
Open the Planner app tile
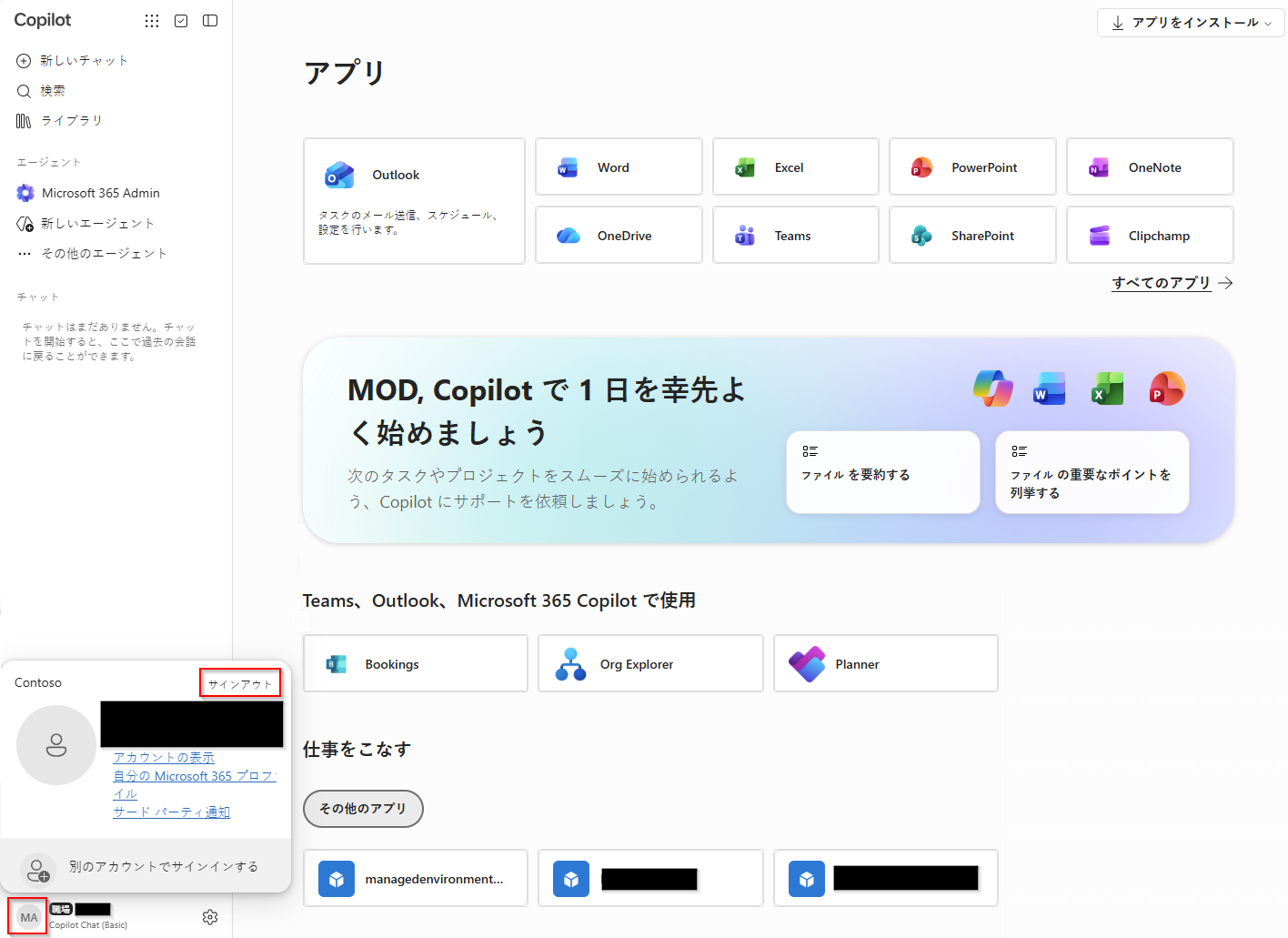tap(886, 664)
